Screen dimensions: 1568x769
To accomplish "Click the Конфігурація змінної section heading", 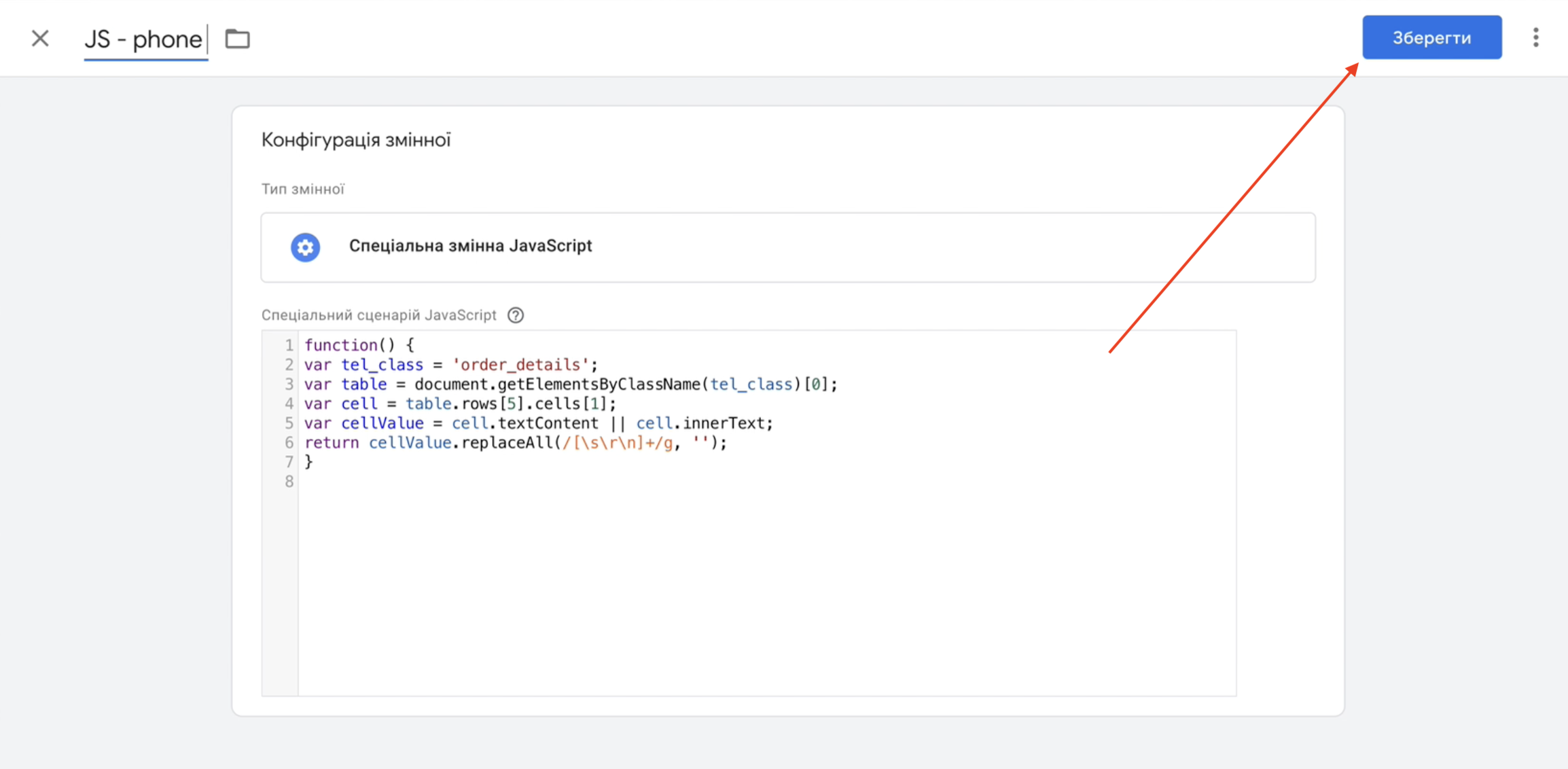I will [356, 140].
